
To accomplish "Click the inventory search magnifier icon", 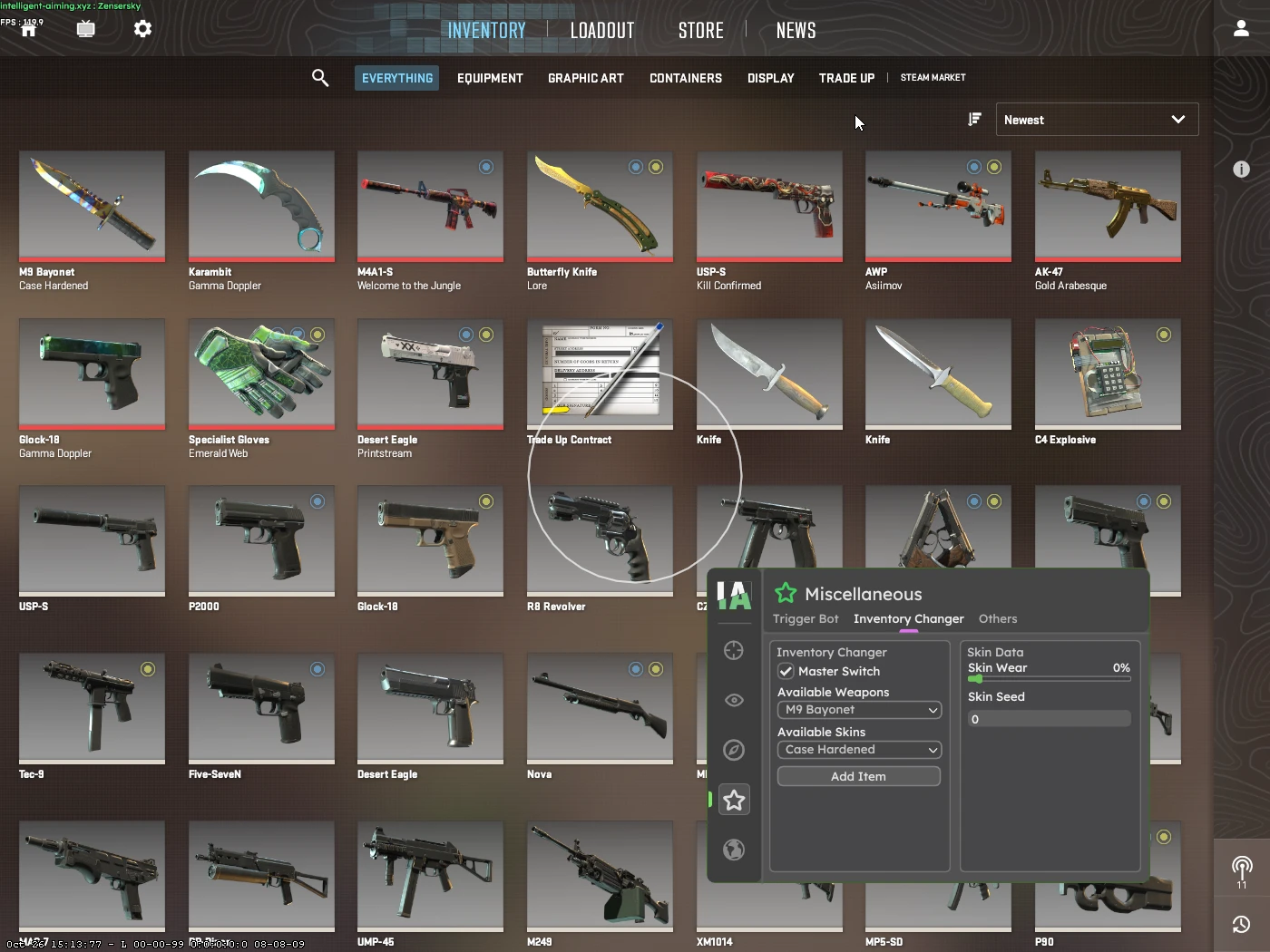I will tap(320, 78).
